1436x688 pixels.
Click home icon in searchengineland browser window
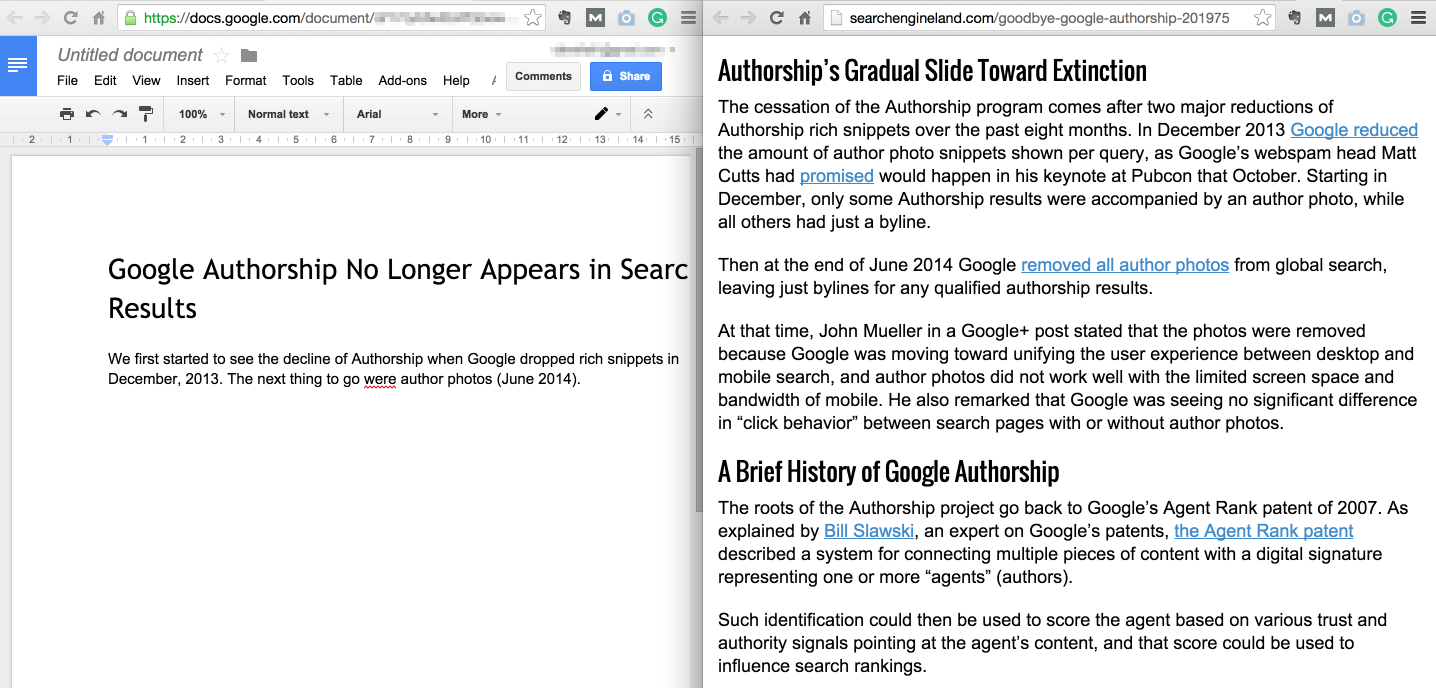click(804, 18)
